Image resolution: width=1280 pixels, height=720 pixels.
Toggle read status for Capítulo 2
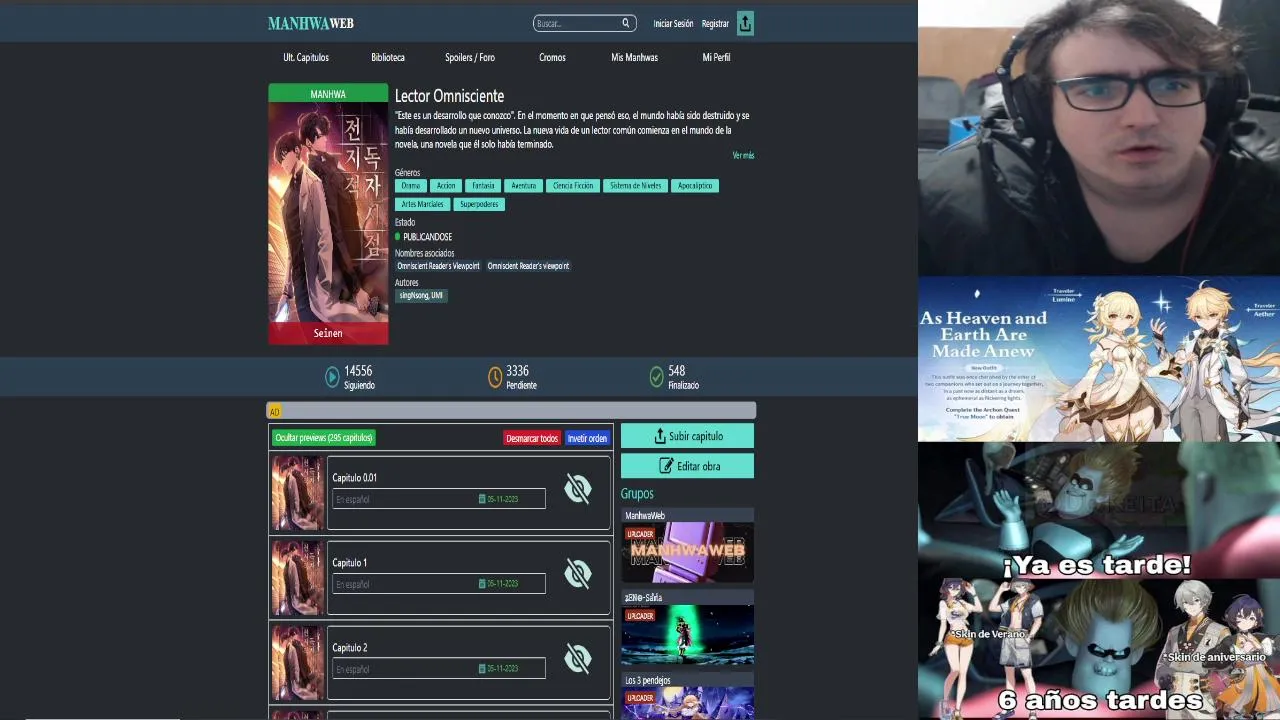tap(578, 659)
